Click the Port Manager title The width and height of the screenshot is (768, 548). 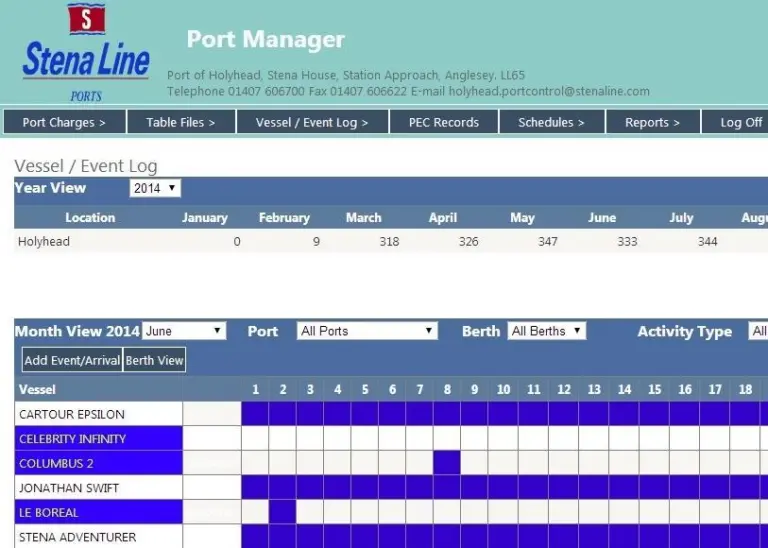pos(265,39)
